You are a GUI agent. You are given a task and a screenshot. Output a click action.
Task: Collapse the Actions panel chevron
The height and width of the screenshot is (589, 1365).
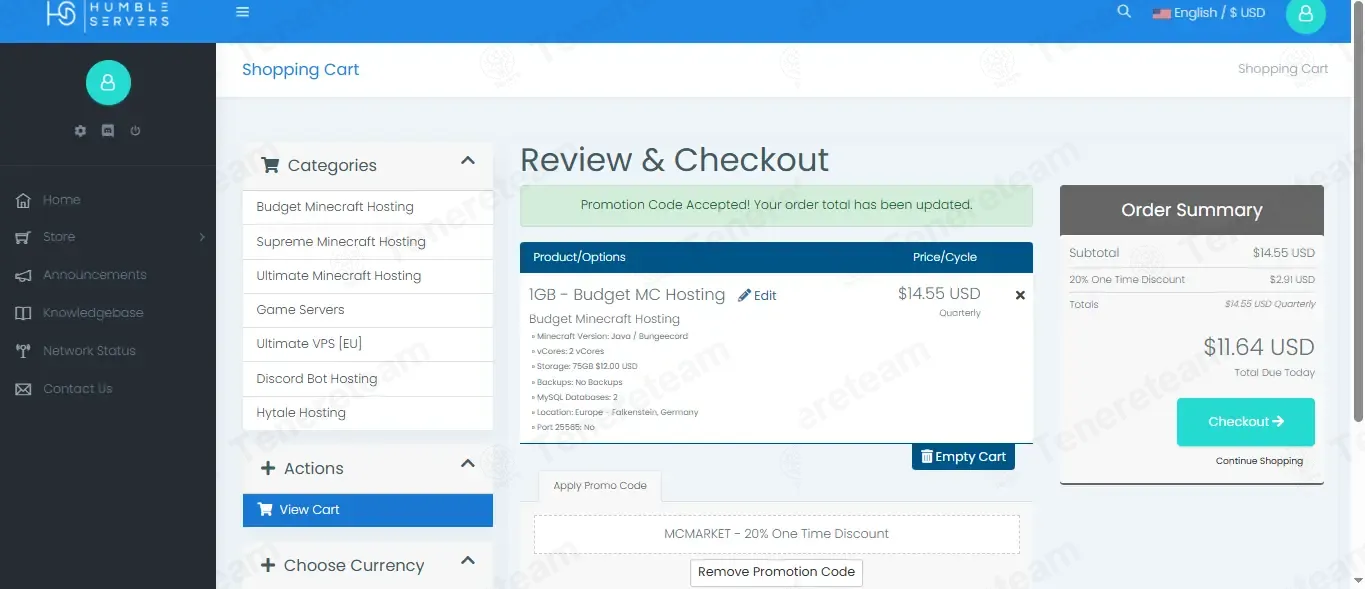coord(467,463)
